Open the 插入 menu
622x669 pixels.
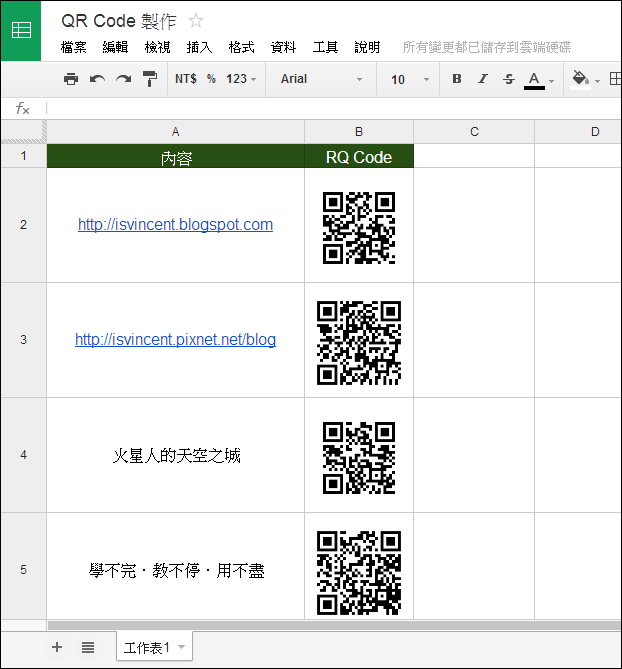199,47
